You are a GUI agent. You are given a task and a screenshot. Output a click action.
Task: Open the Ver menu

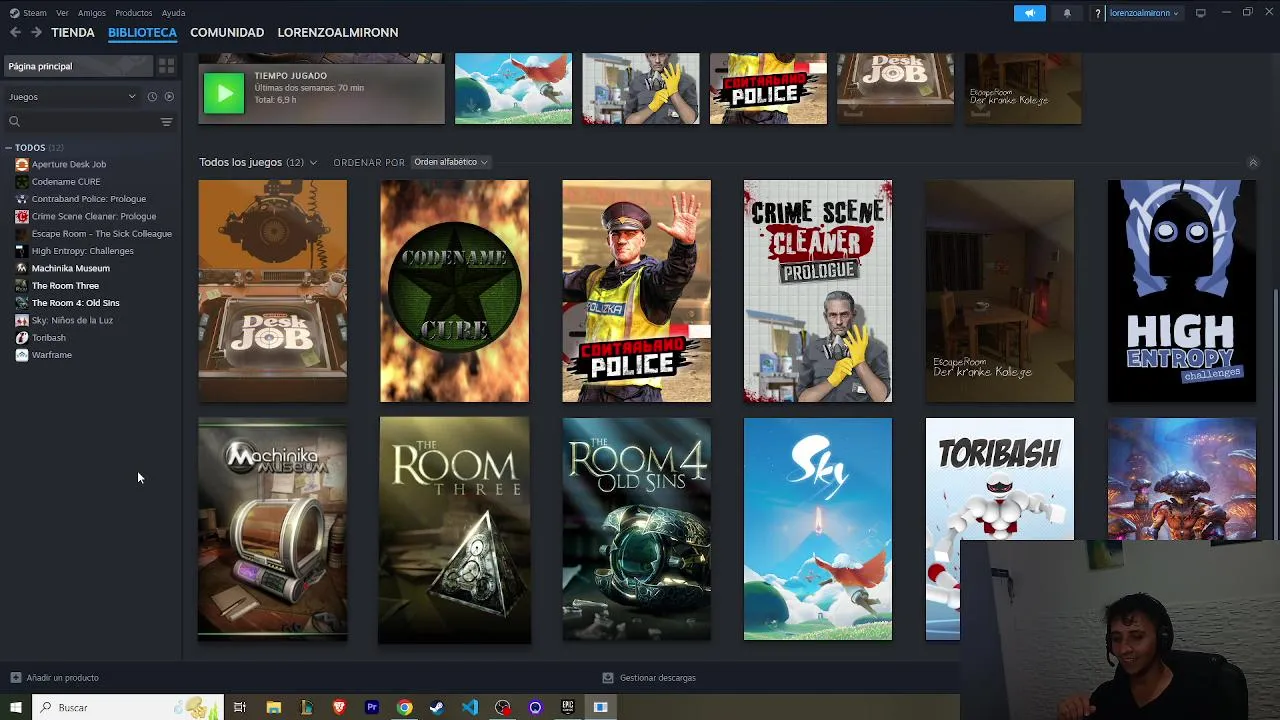(62, 13)
